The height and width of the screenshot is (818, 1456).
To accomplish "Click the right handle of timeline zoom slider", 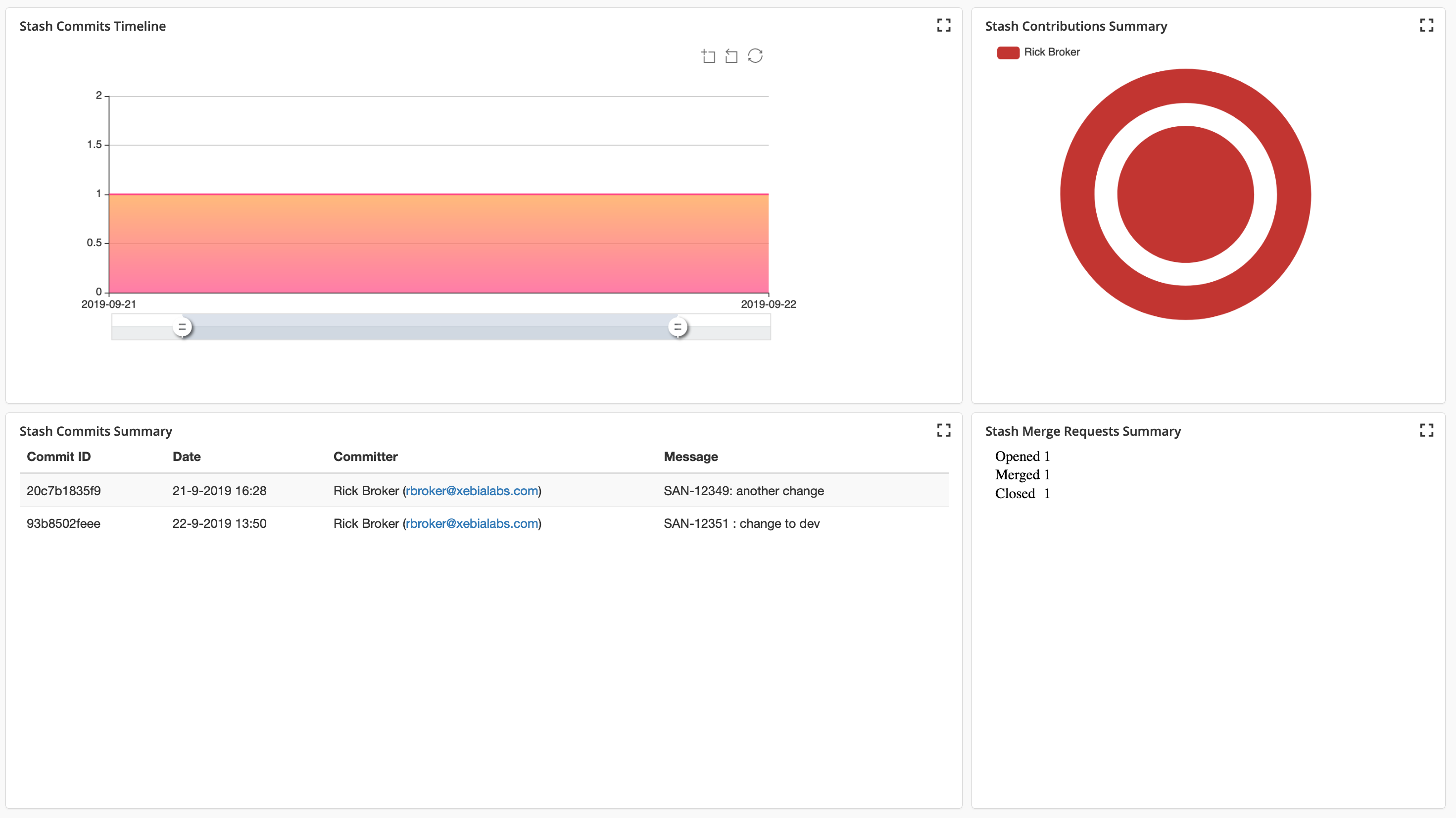I will pos(678,327).
